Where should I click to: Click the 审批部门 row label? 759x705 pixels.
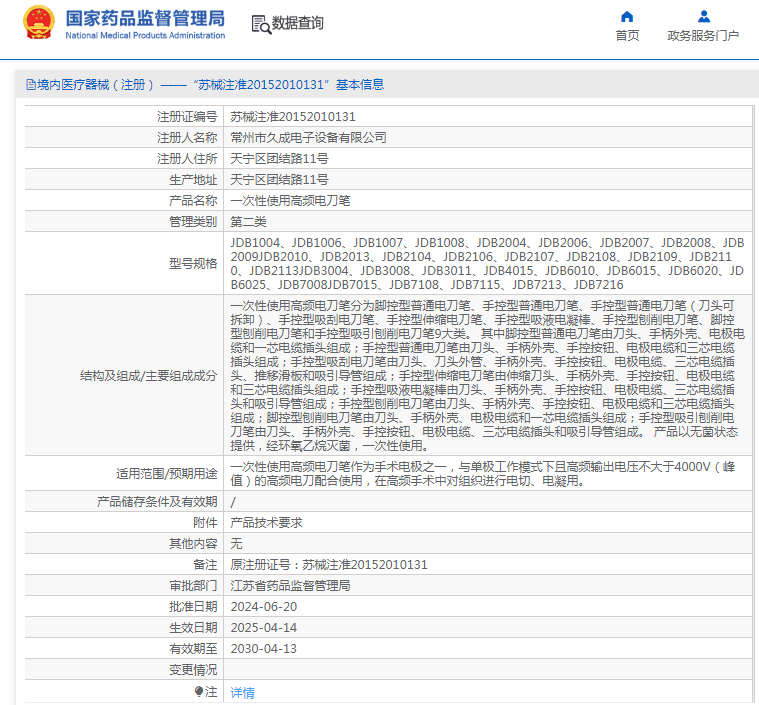pyautogui.click(x=193, y=586)
